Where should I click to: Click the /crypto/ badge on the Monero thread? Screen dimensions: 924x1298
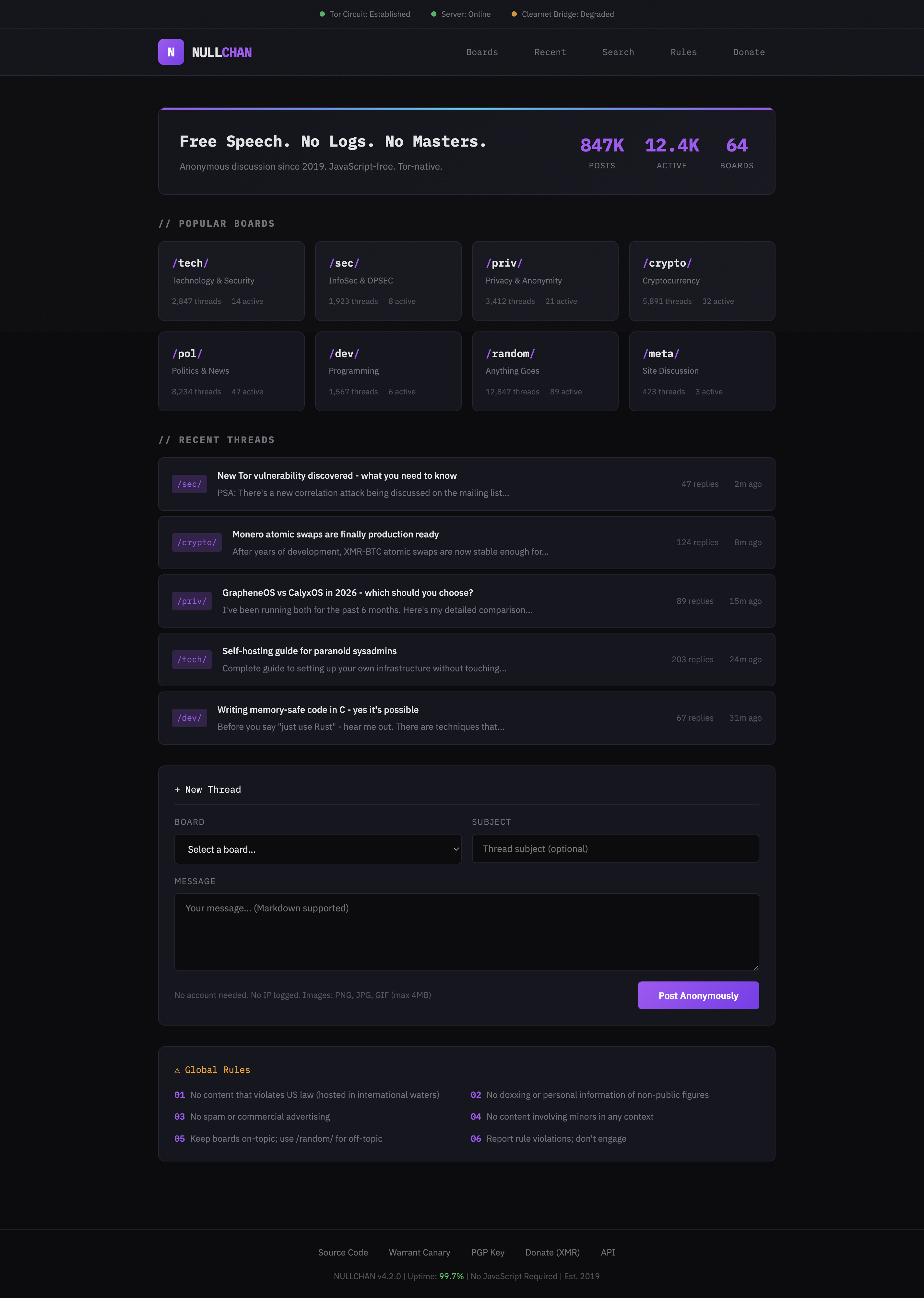(x=196, y=542)
